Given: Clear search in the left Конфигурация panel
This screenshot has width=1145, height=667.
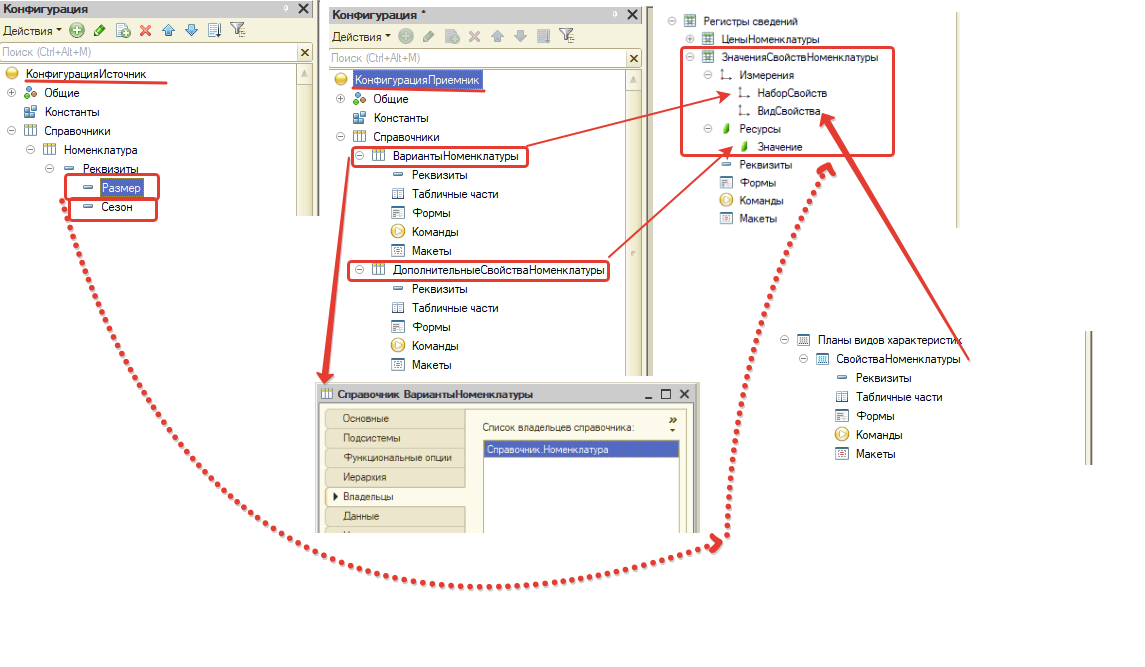Looking at the screenshot, I should point(305,52).
